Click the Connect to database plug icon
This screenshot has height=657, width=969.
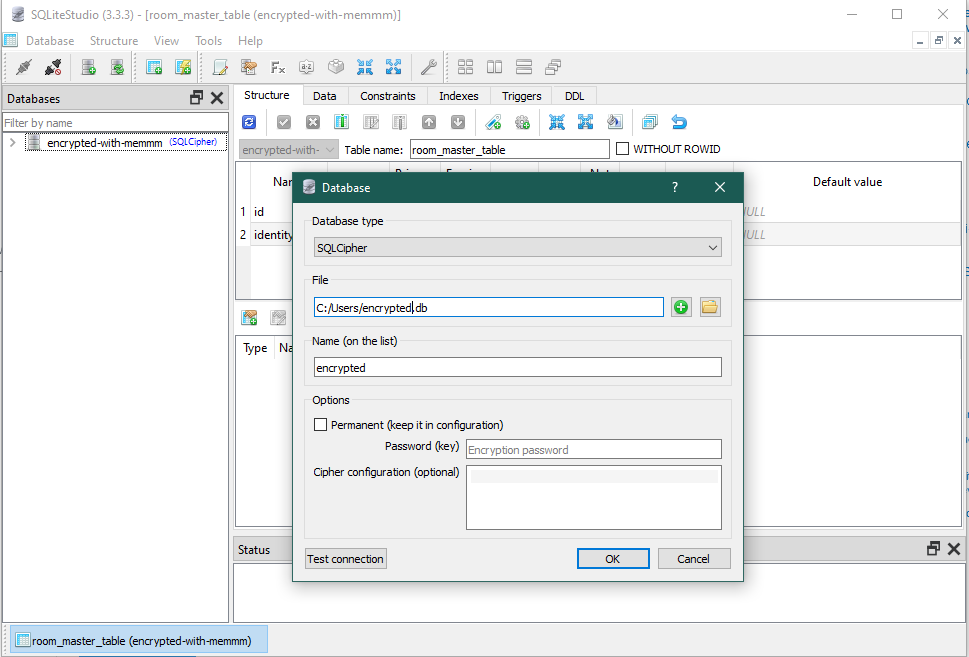click(24, 67)
